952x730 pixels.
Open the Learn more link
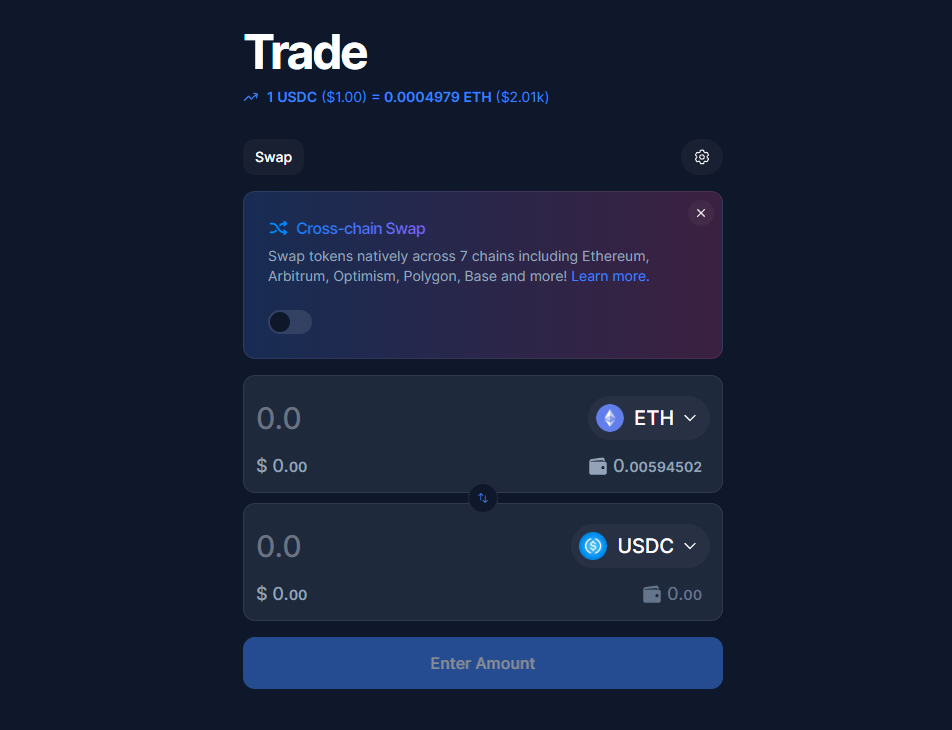coord(610,276)
